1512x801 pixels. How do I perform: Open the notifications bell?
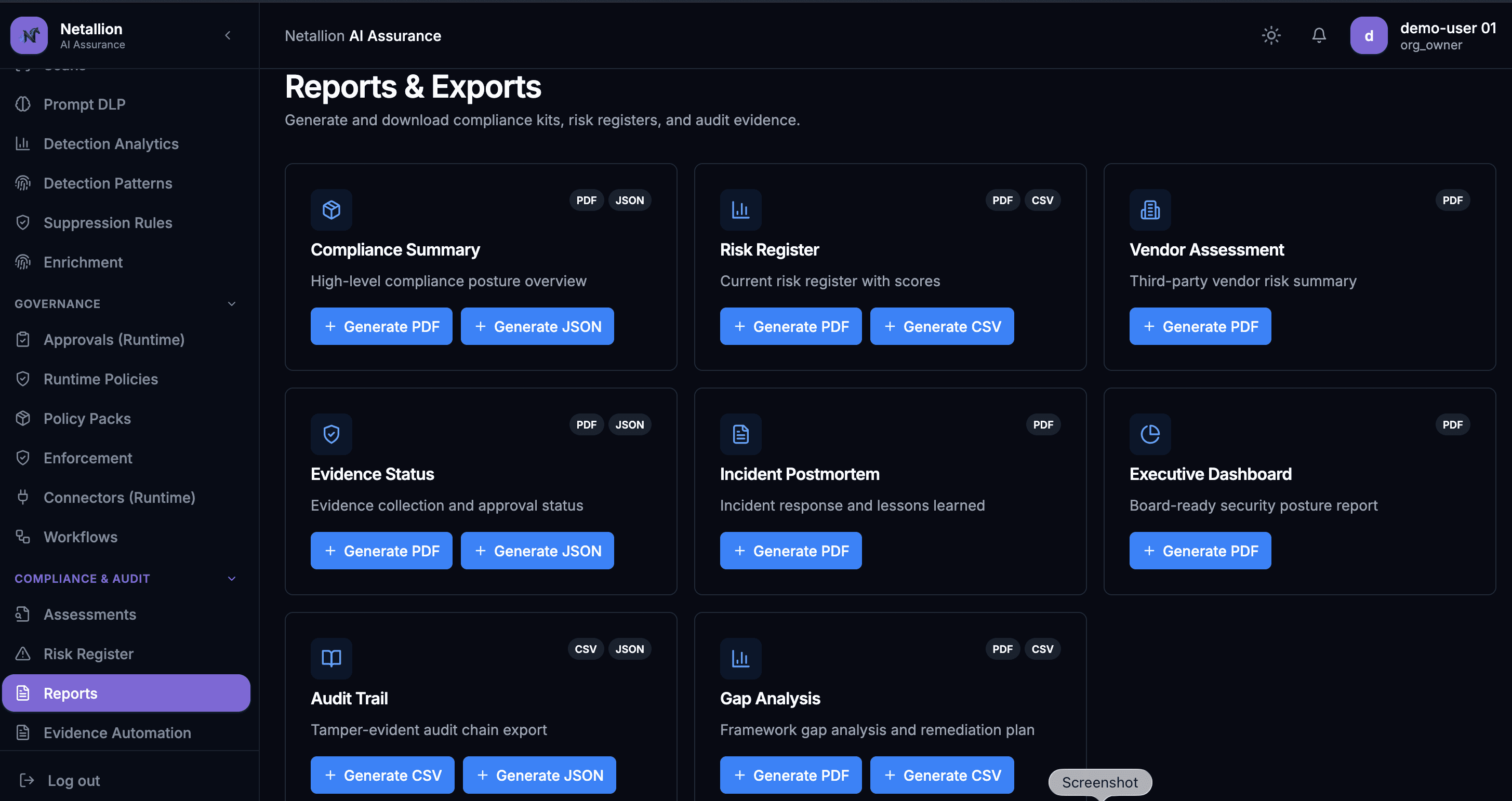[1319, 35]
